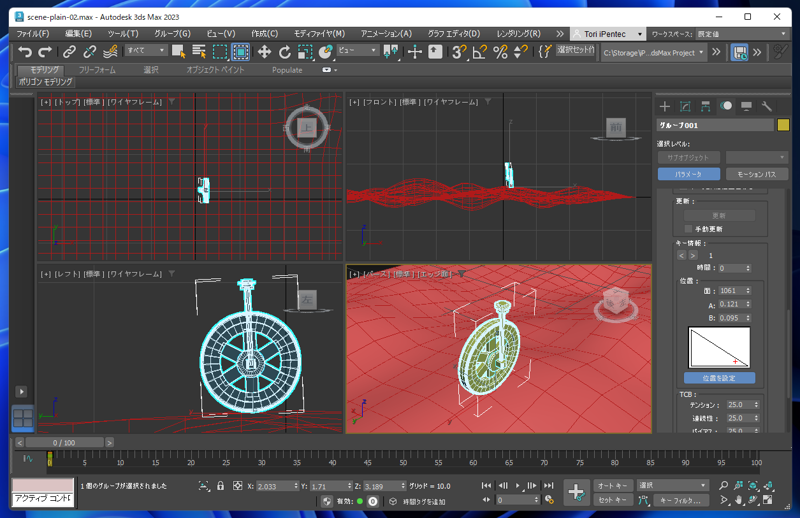
Task: Open the Tori iPentec account dropdown
Action: [608, 34]
